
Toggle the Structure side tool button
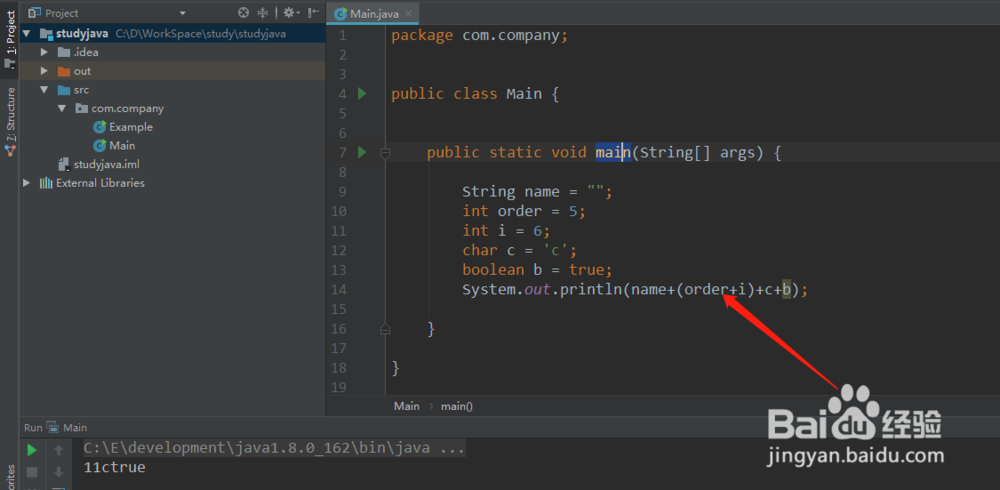tap(10, 121)
